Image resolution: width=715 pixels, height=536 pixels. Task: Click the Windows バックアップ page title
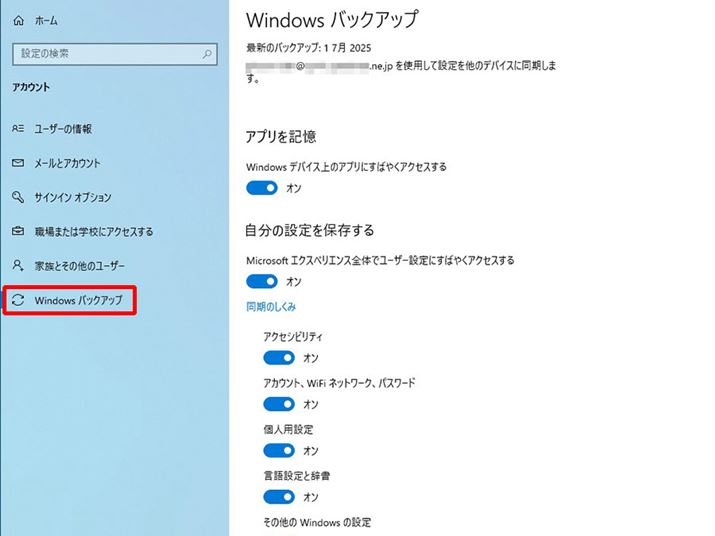pos(332,20)
